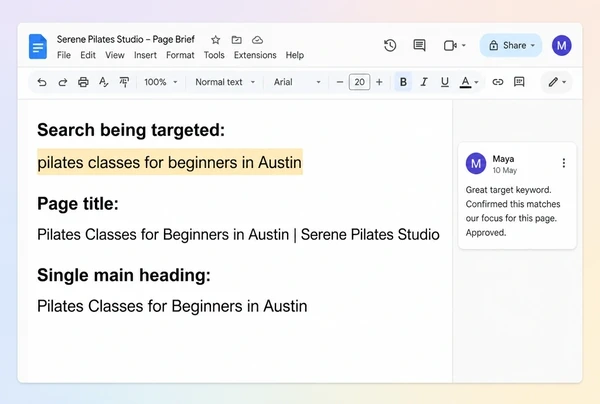600x404 pixels.
Task: Open the Edit menu
Action: point(88,55)
